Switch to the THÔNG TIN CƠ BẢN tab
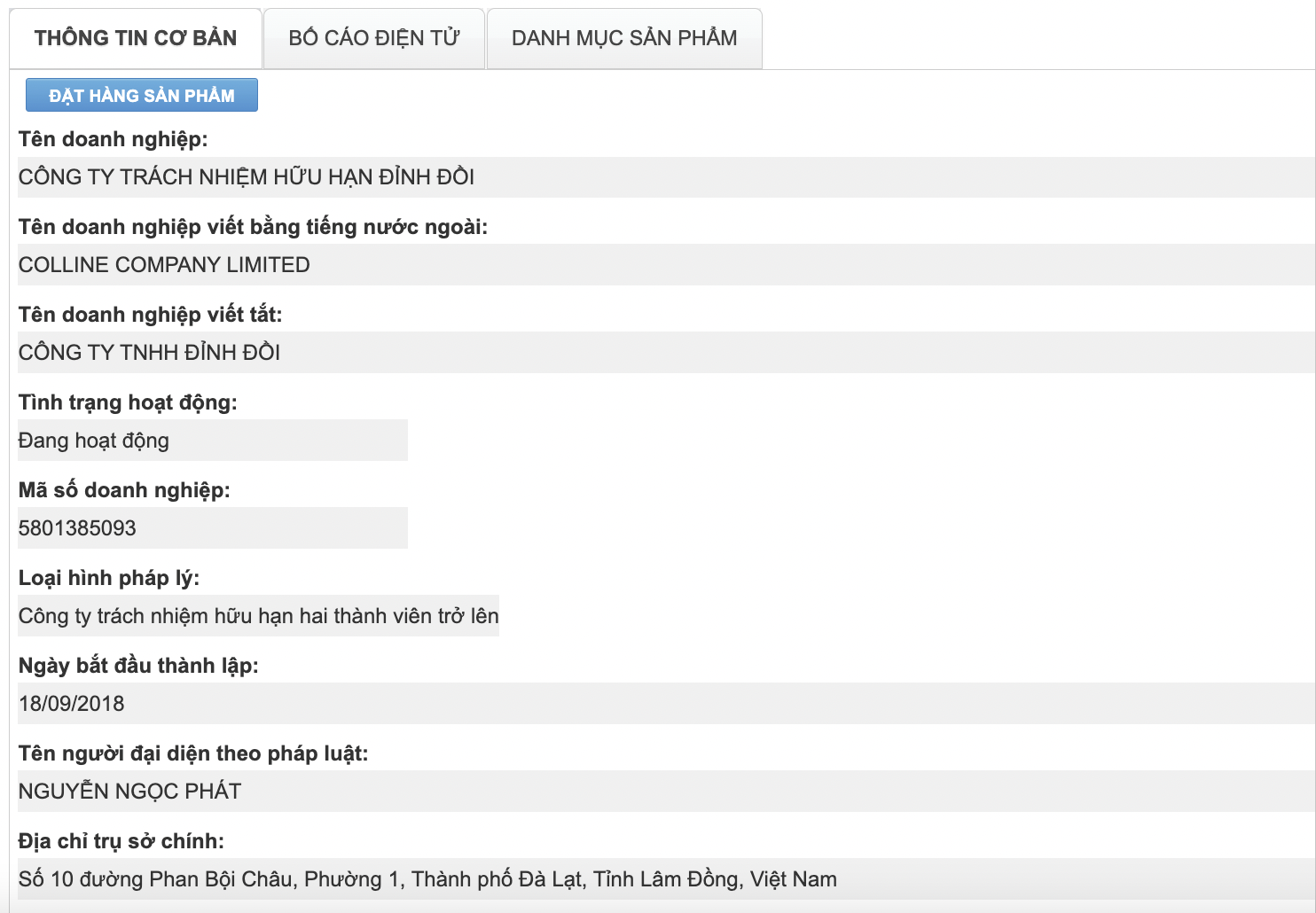This screenshot has width=1316, height=913. point(136,38)
